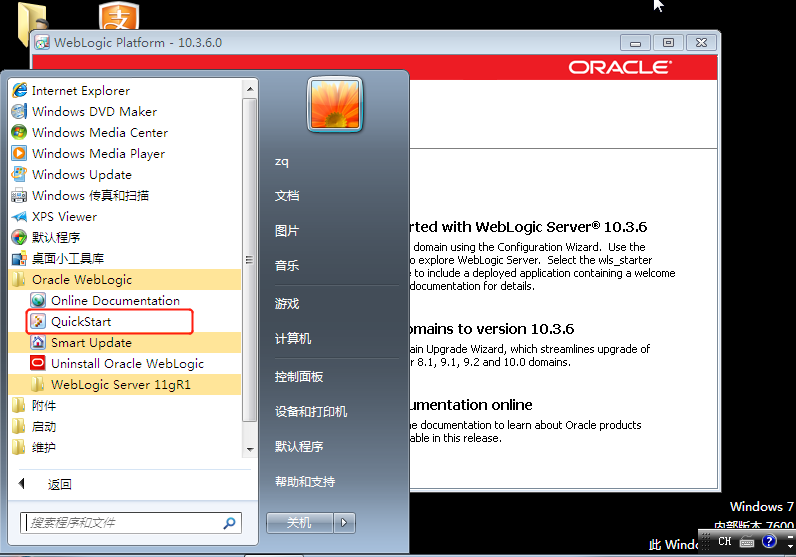Open shutdown options arrow next to 关机
Viewport: 796px width, 557px height.
click(x=344, y=522)
